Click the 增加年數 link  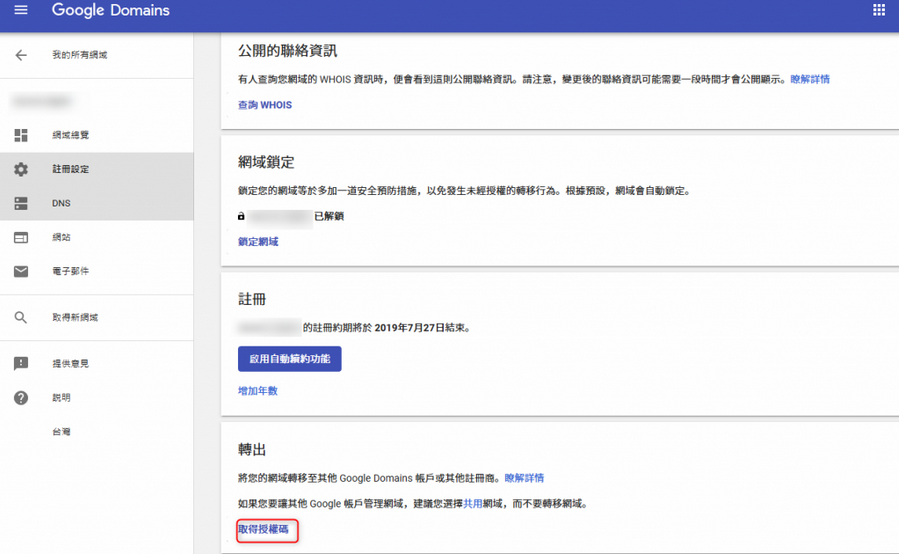coord(258,391)
